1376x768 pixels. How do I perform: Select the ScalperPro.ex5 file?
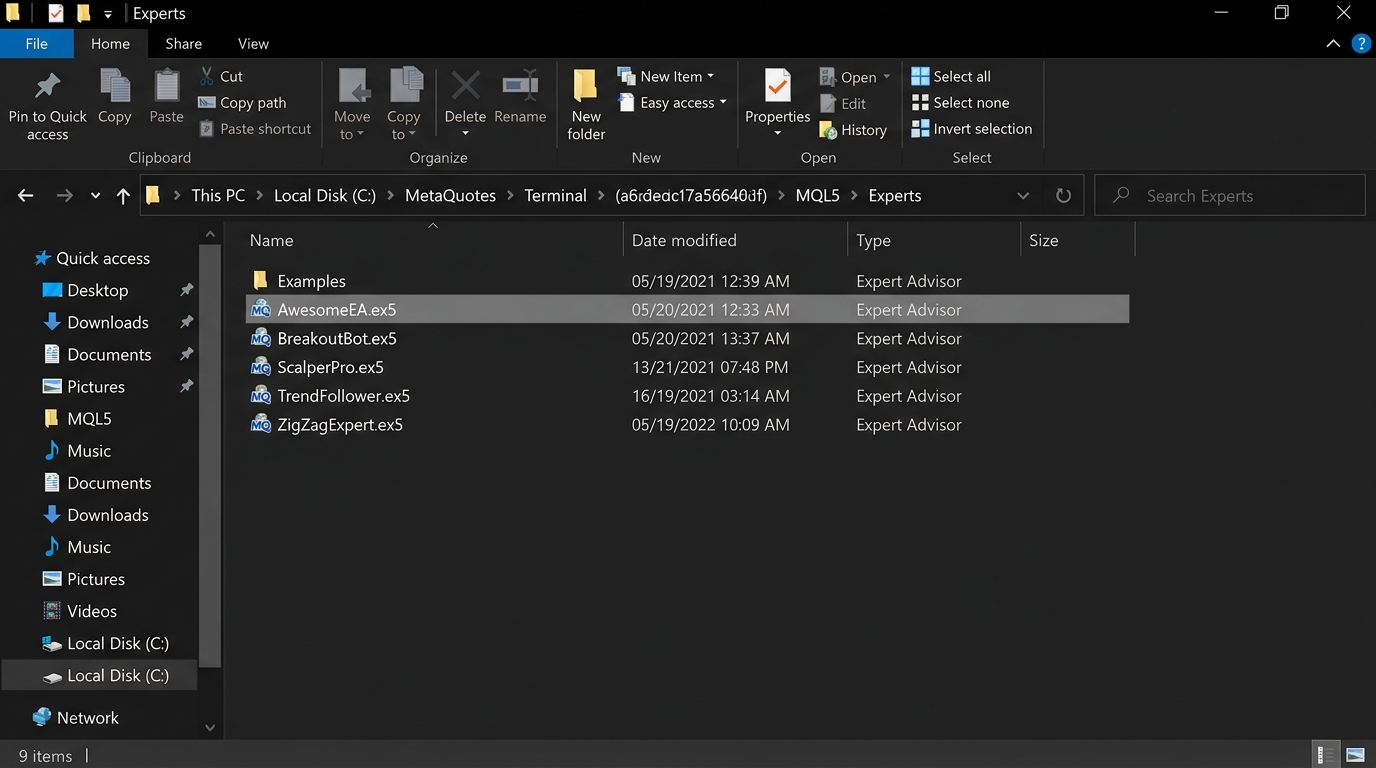[687, 367]
